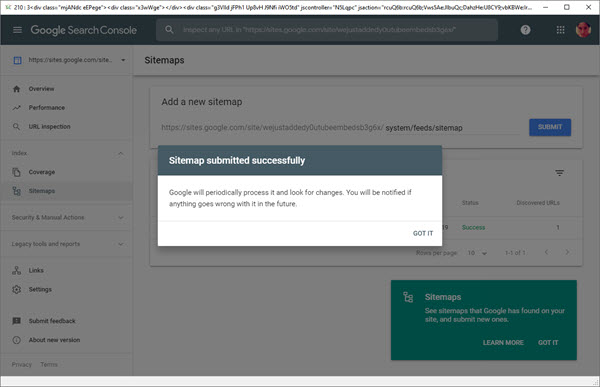Open the Privacy link
The height and width of the screenshot is (387, 600).
21,365
